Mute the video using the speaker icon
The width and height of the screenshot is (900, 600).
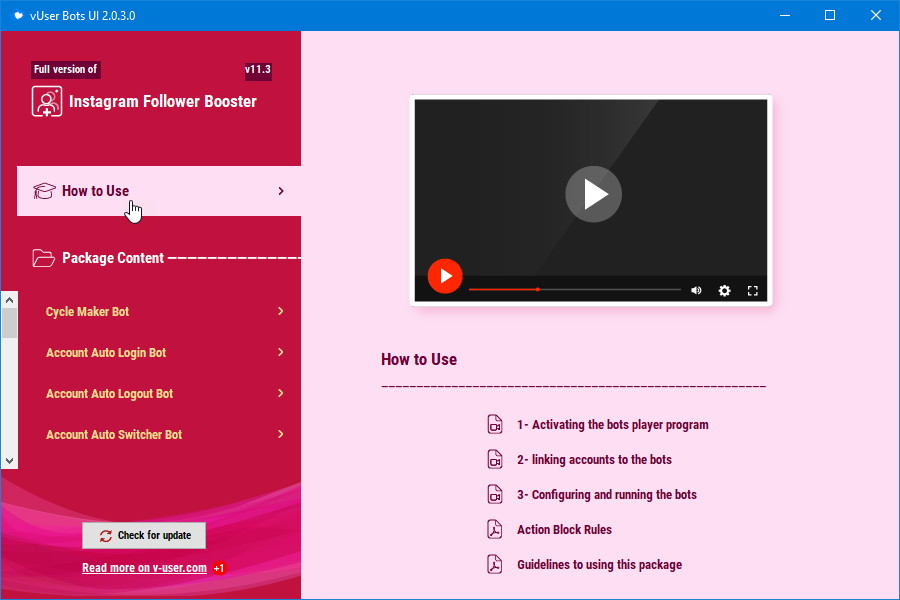pos(696,291)
